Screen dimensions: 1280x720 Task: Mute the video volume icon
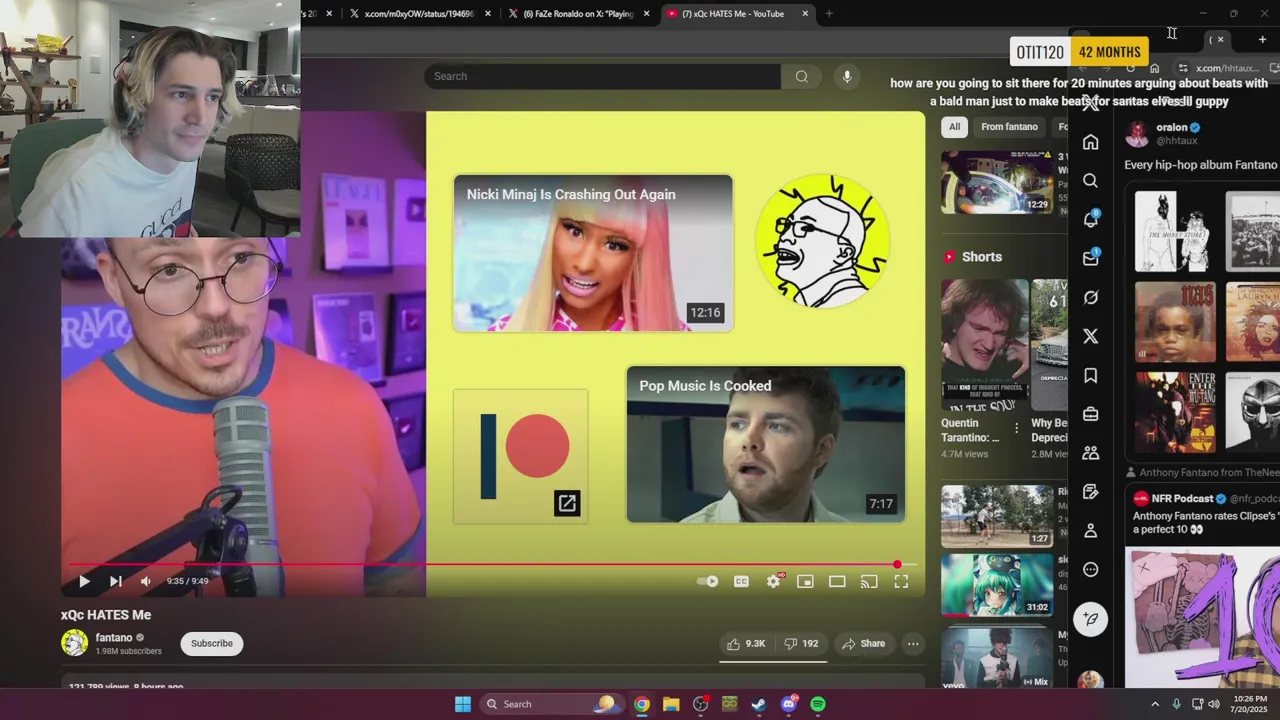(146, 581)
